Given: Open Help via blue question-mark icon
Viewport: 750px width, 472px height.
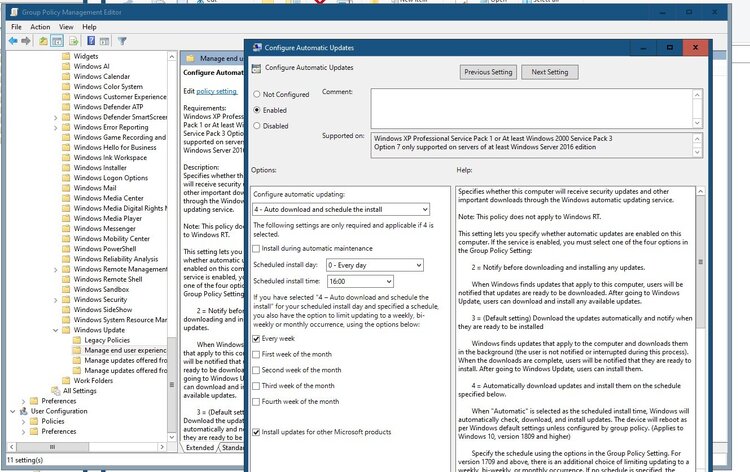Looking at the screenshot, I should click(x=91, y=41).
